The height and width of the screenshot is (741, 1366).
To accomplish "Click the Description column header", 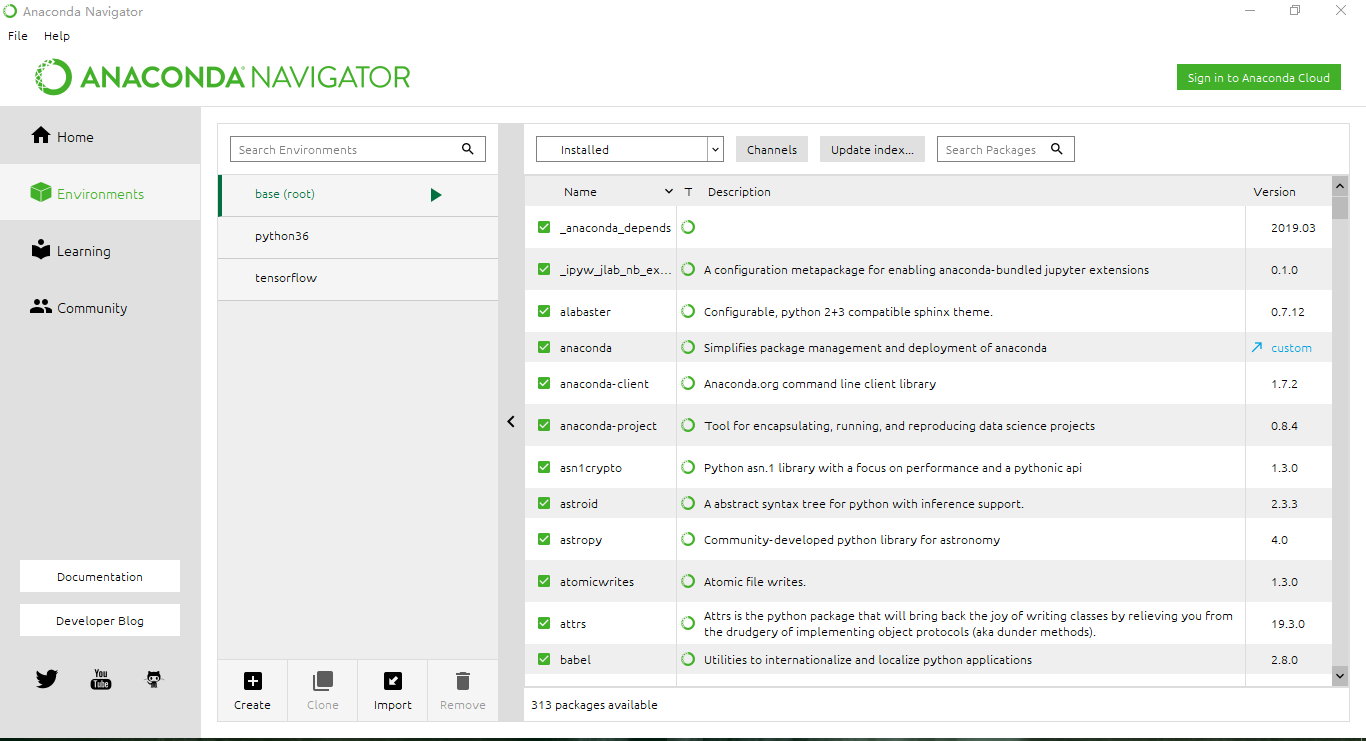I will (x=739, y=192).
